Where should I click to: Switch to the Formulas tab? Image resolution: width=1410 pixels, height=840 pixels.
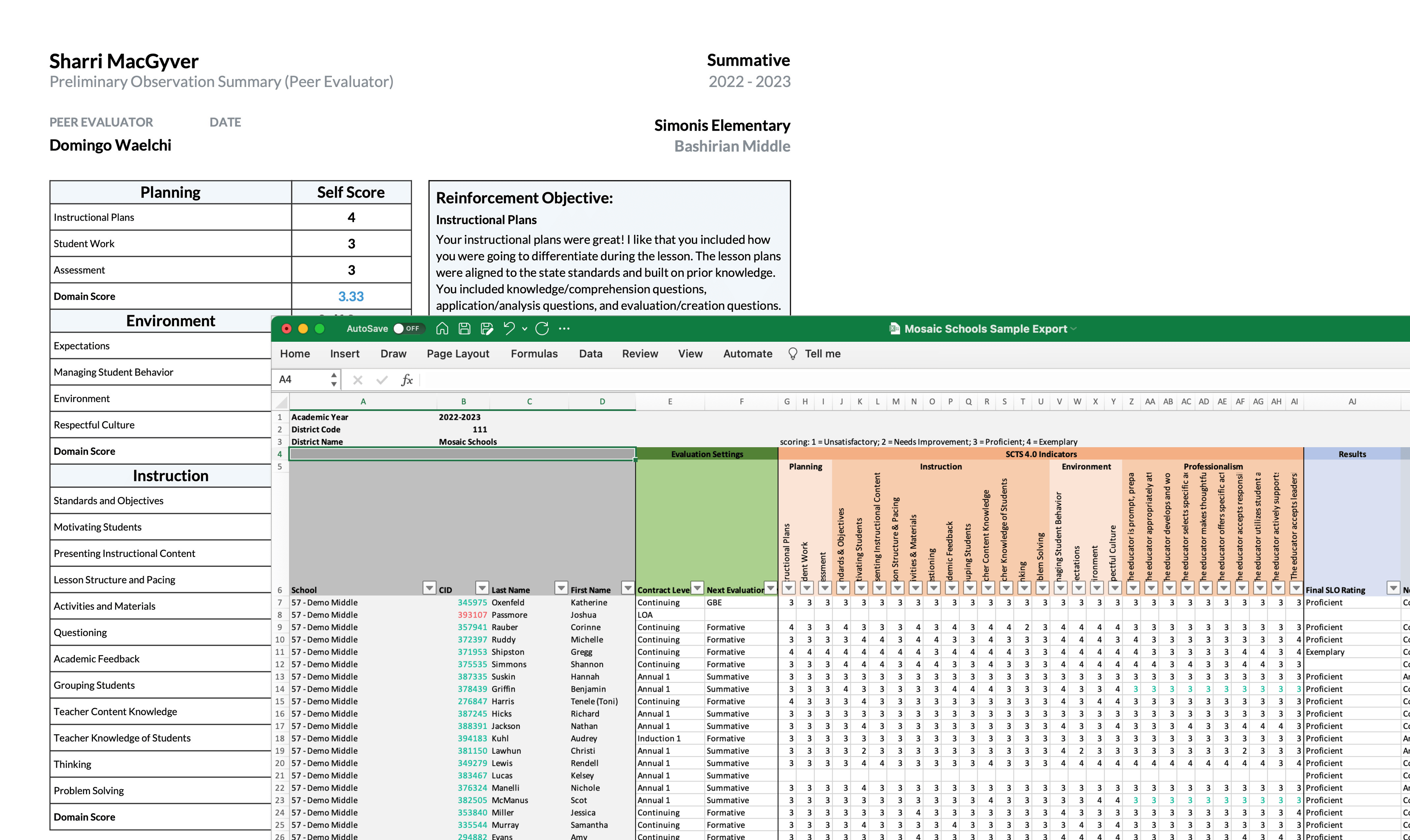point(534,354)
